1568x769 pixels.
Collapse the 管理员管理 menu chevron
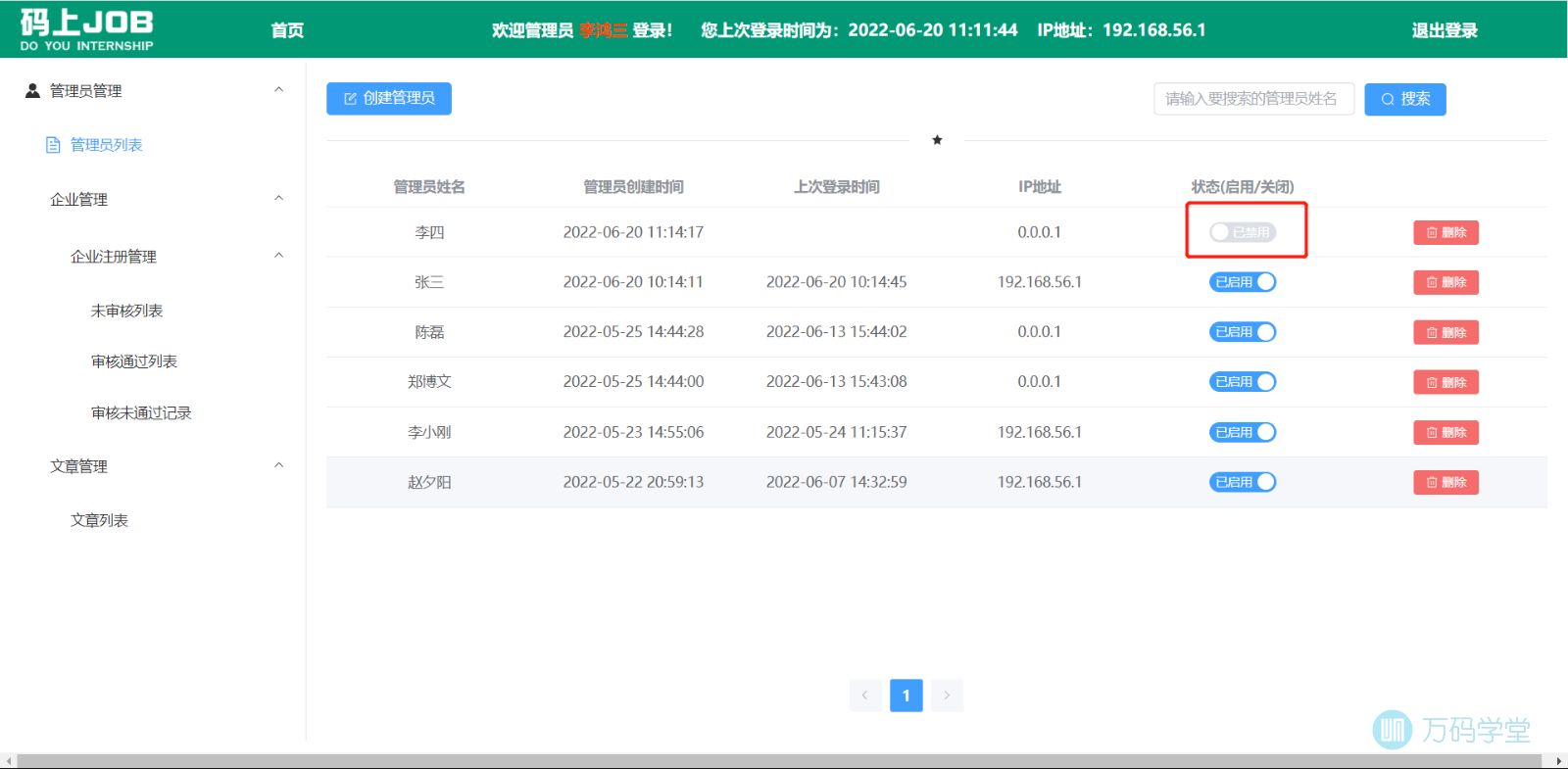point(278,90)
